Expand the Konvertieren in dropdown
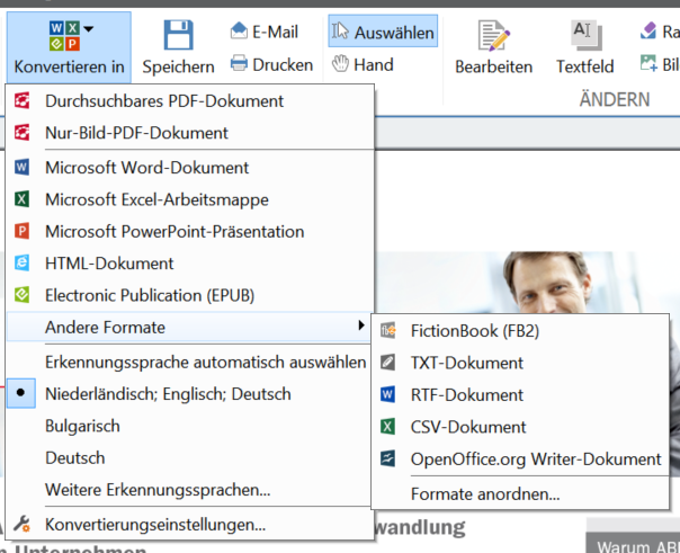 (69, 46)
